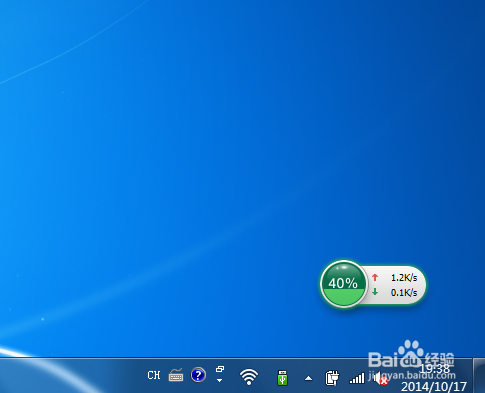
Task: Open the clock showing 19:38
Action: 434,369
